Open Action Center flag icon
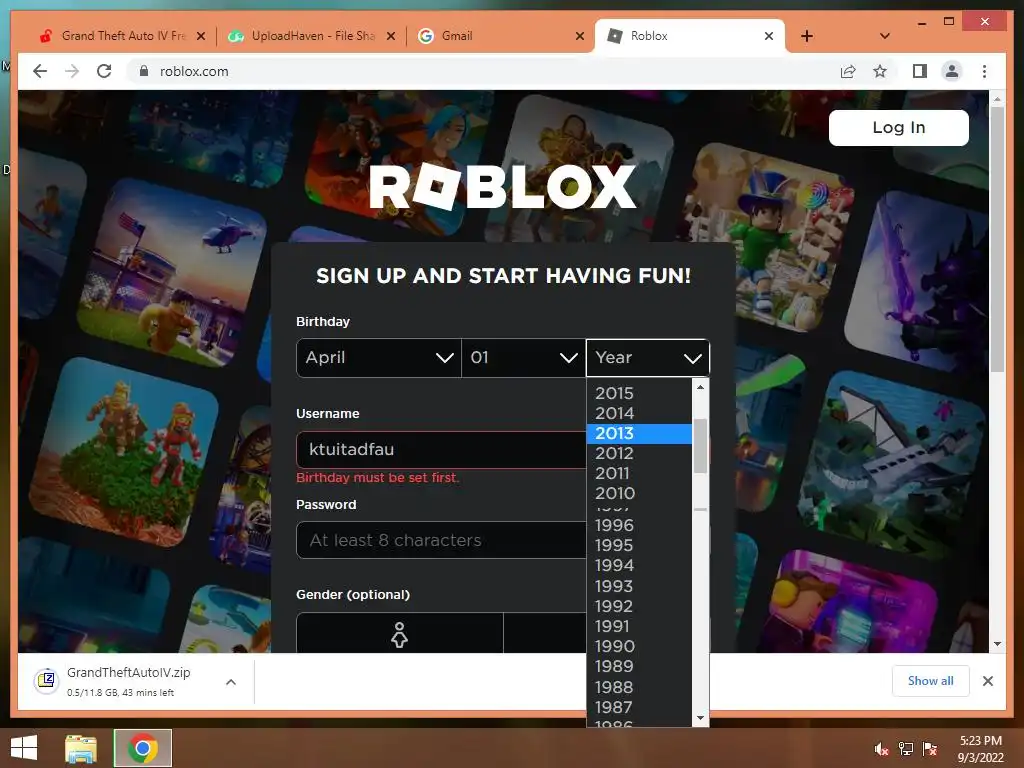The width and height of the screenshot is (1024, 768). point(930,749)
